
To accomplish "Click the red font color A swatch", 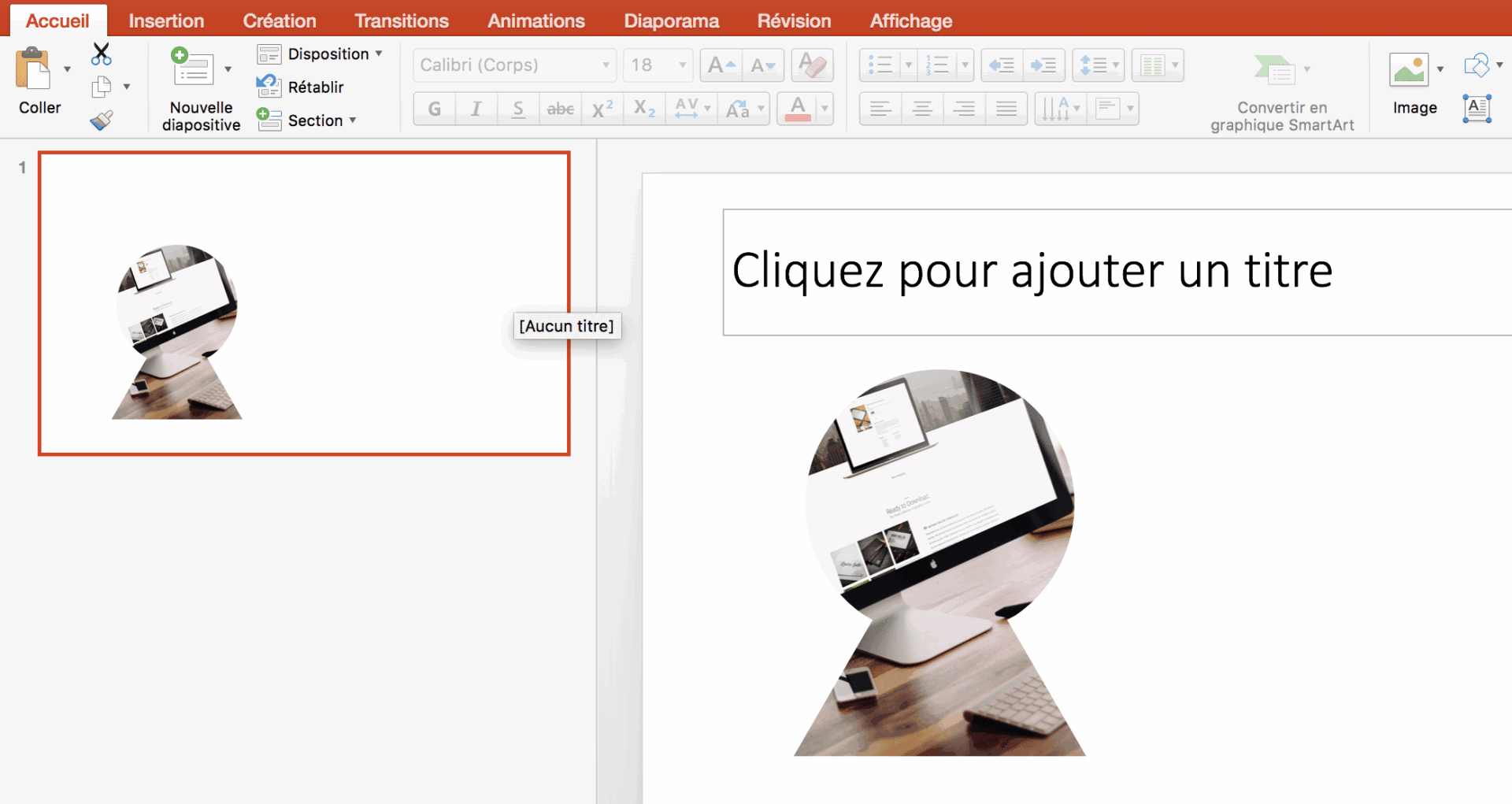I will point(798,109).
